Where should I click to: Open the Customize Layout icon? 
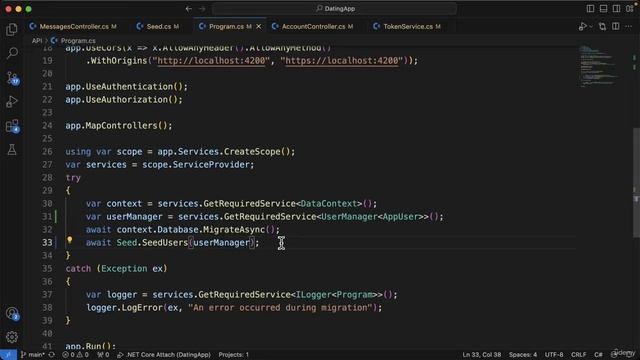pos(630,9)
